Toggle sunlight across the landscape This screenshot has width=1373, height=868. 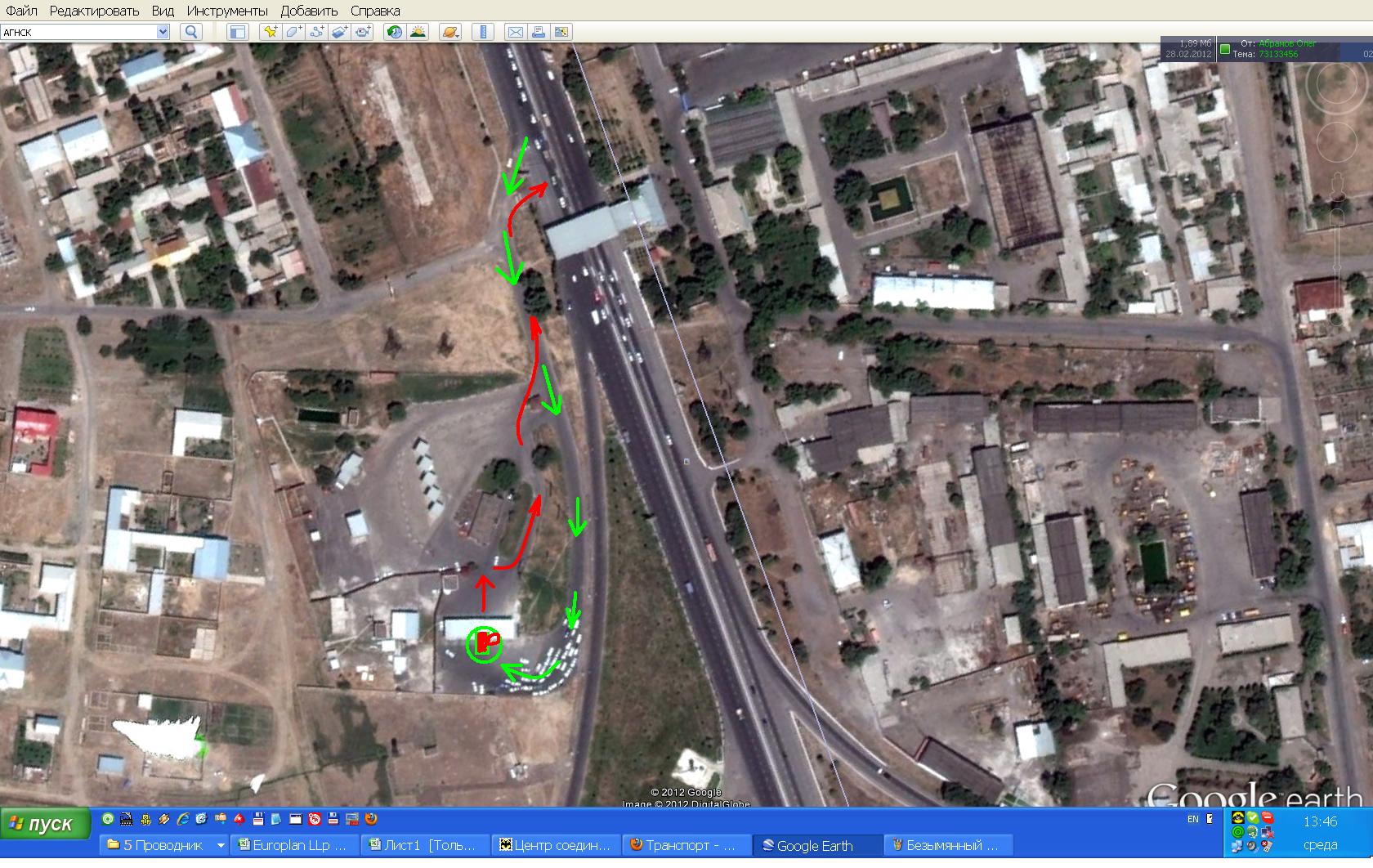pyautogui.click(x=418, y=32)
